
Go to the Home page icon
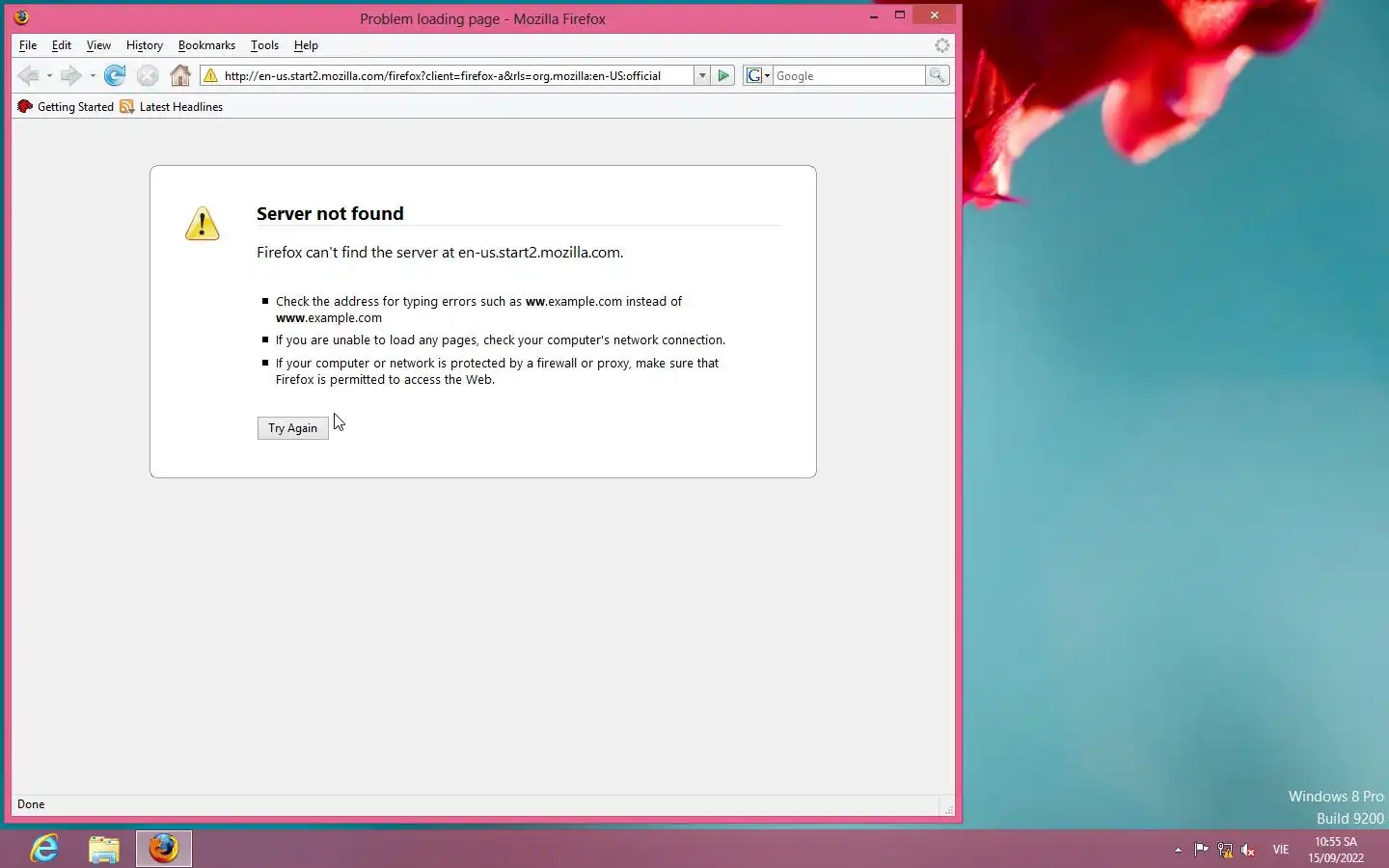coord(180,75)
